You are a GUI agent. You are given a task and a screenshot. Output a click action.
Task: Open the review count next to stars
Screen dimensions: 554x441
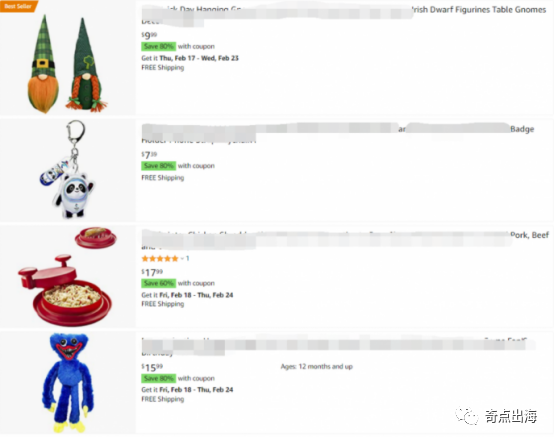(188, 259)
